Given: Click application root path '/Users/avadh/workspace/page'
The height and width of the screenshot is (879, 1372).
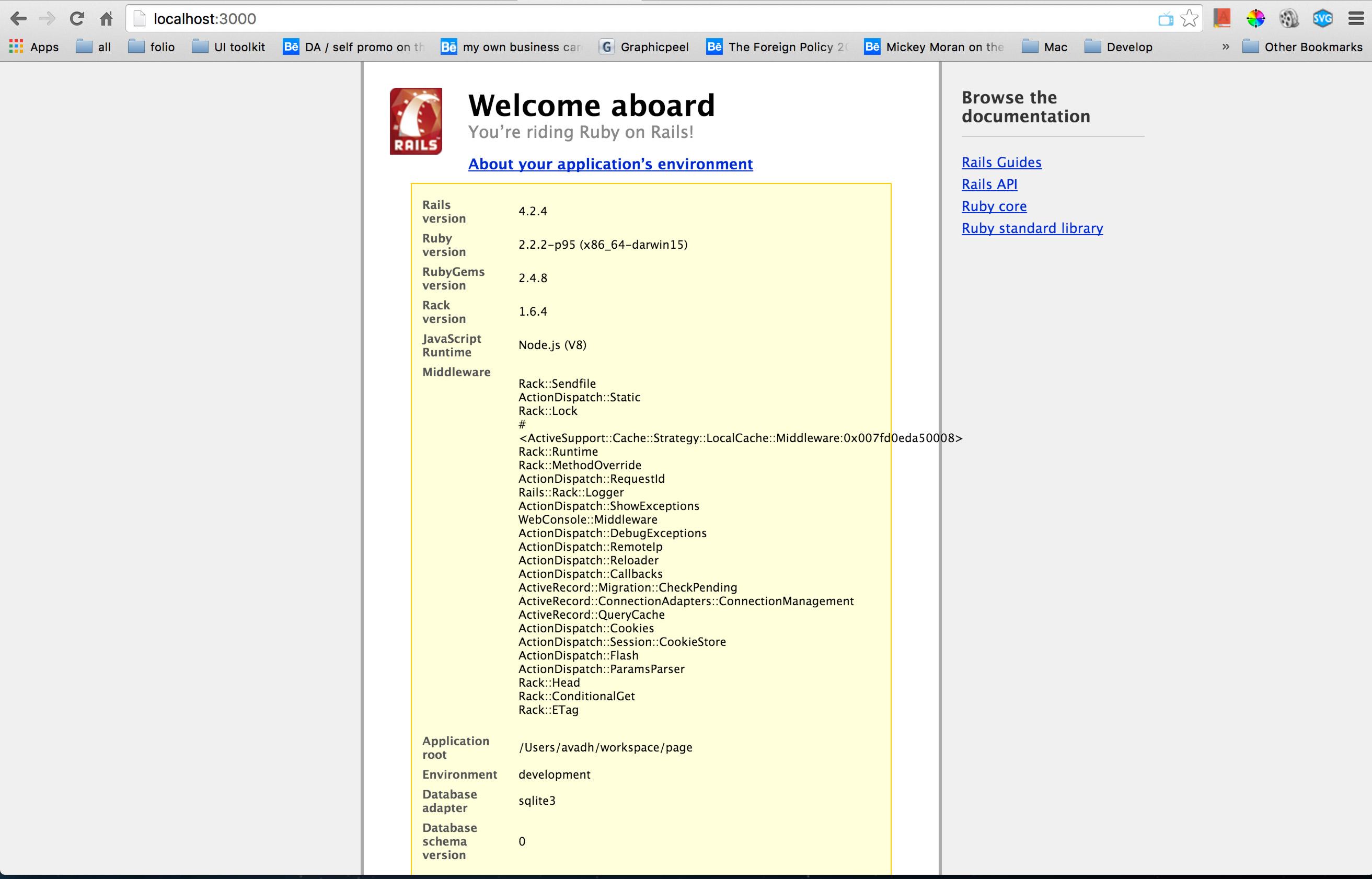Looking at the screenshot, I should click(605, 748).
